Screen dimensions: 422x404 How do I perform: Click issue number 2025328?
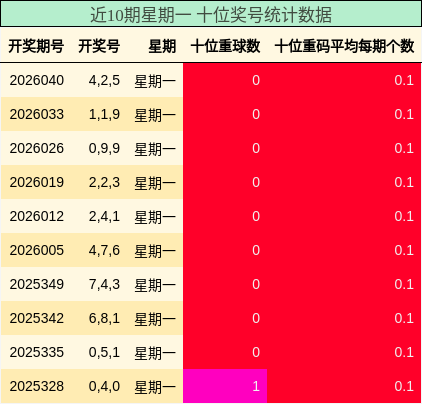pos(37,386)
